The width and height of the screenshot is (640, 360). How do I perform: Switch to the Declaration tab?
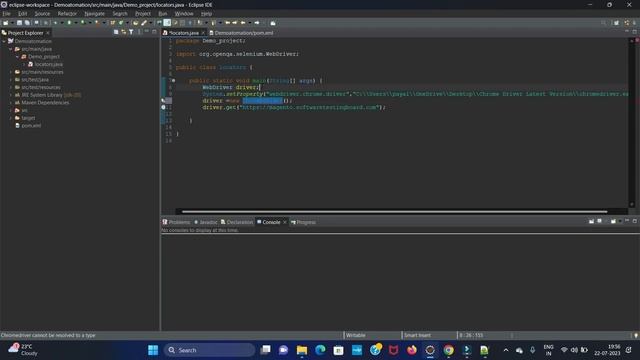pos(237,222)
